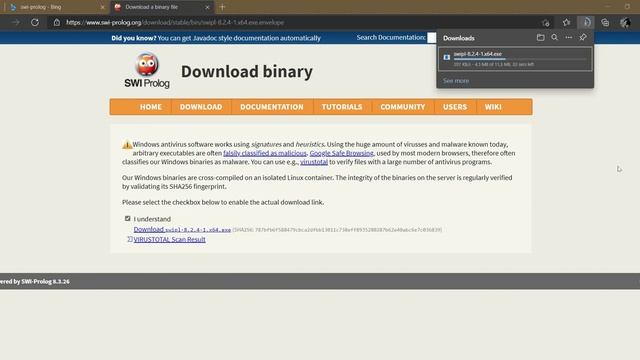640x360 pixels.
Task: Open the USERS menu item
Action: pos(455,107)
